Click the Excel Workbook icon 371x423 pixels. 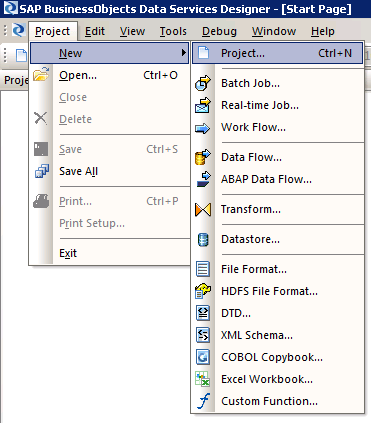(x=203, y=379)
